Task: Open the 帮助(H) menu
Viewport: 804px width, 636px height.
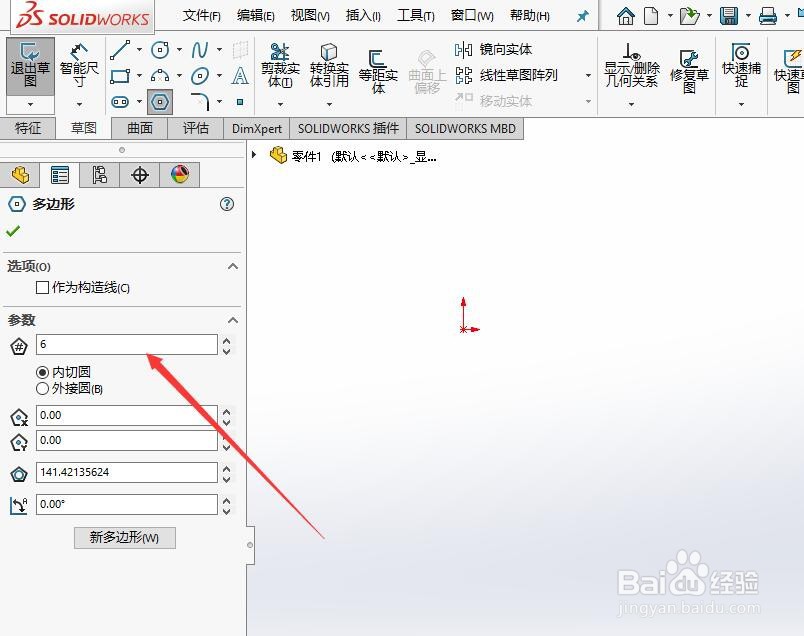Action: tap(530, 16)
